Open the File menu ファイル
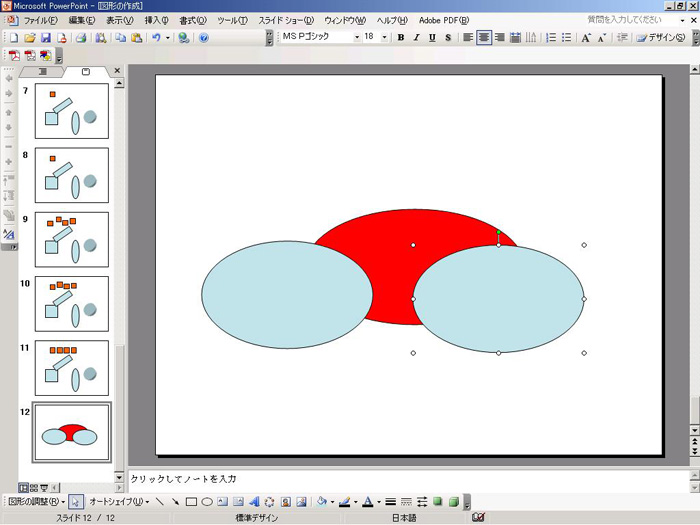 point(41,21)
